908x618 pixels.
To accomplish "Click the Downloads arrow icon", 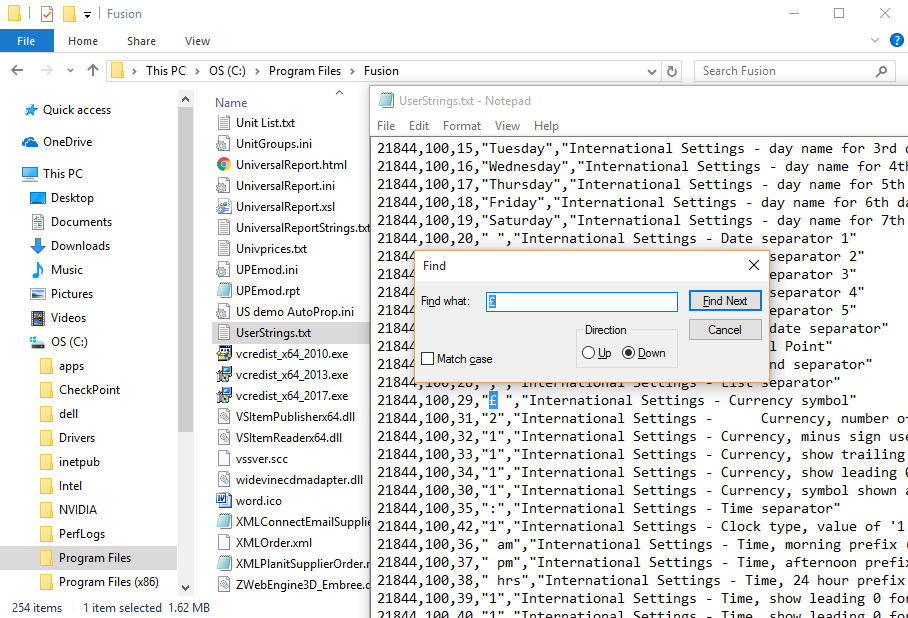I will [38, 246].
